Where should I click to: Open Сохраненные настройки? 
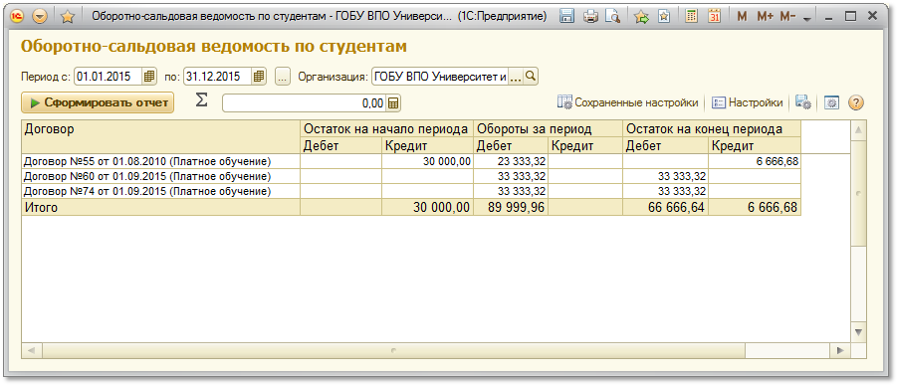[628, 103]
